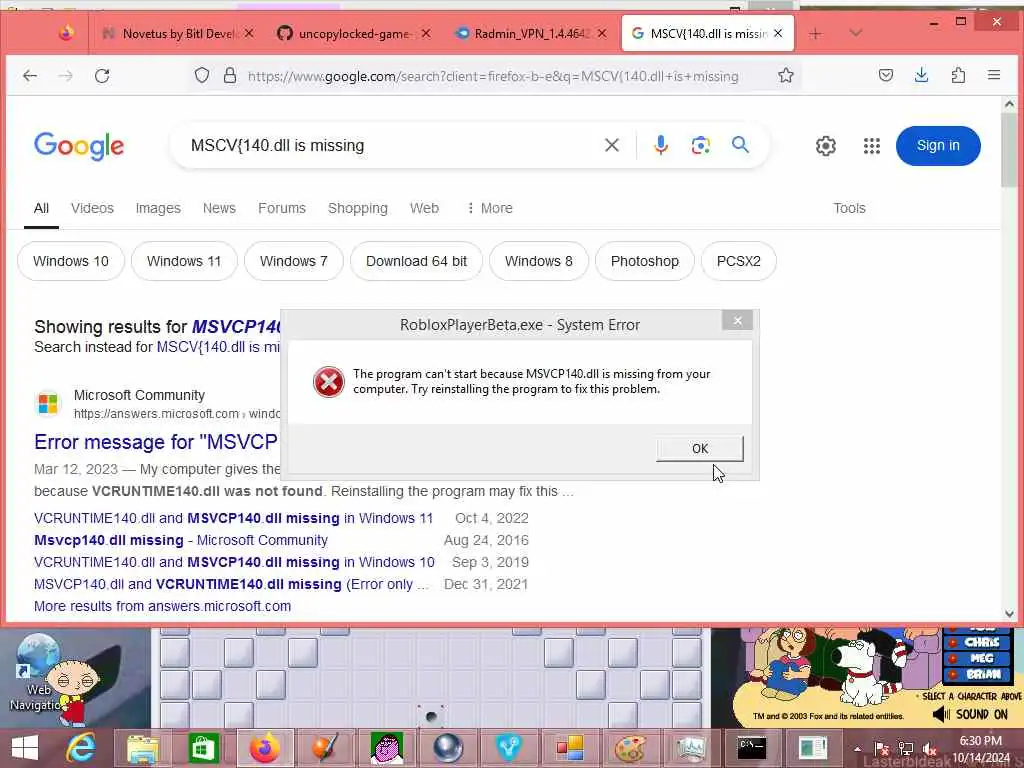Submit search with magnifier icon

(x=740, y=144)
